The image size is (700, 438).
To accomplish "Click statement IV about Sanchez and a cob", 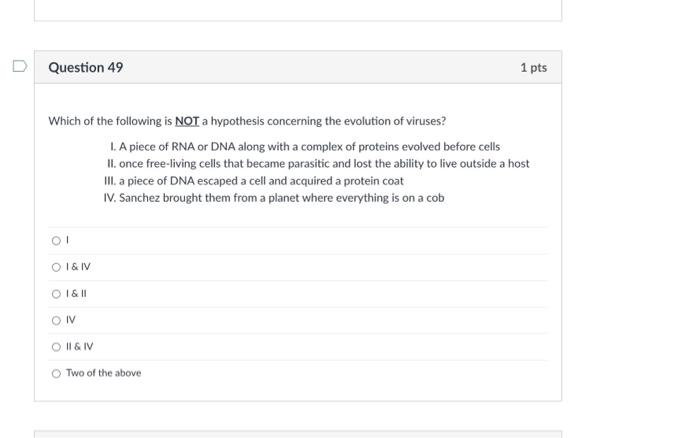I will [x=274, y=197].
